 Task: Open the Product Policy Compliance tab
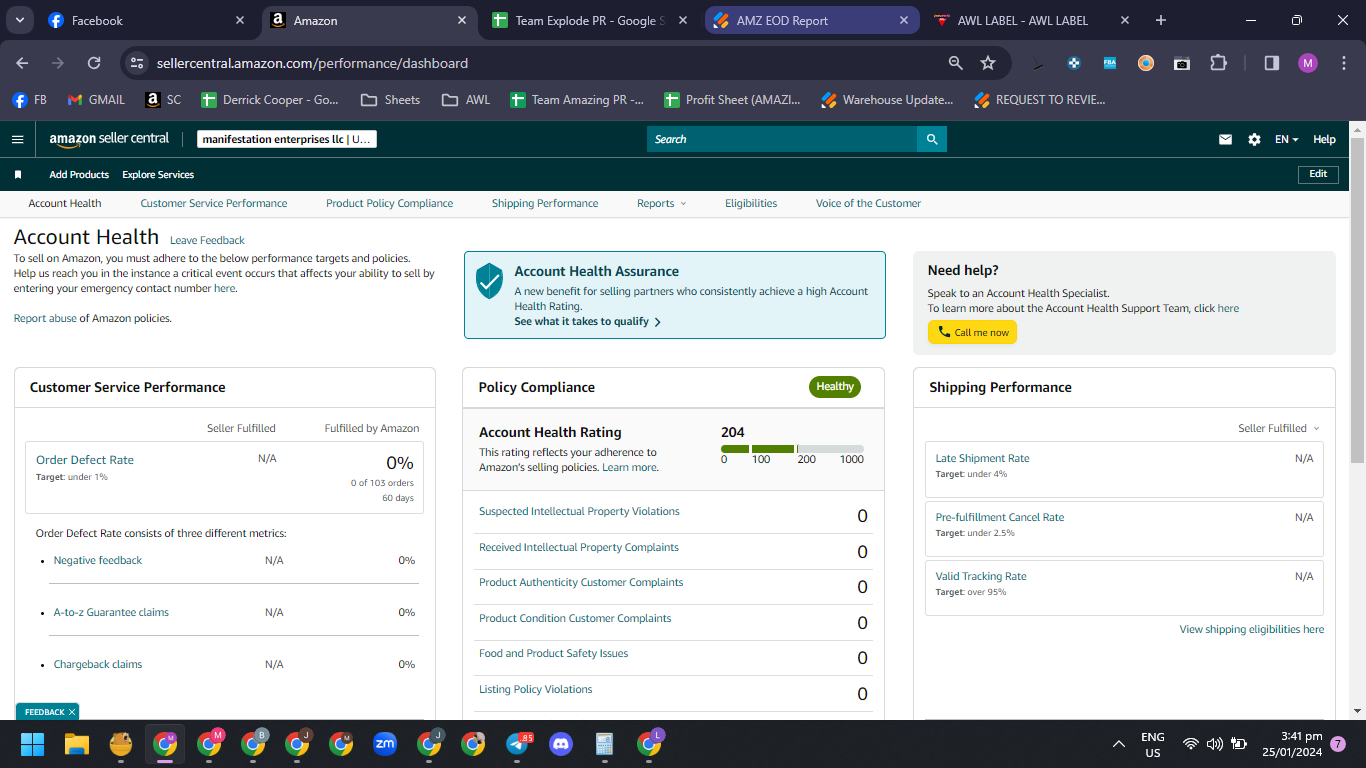[x=389, y=203]
